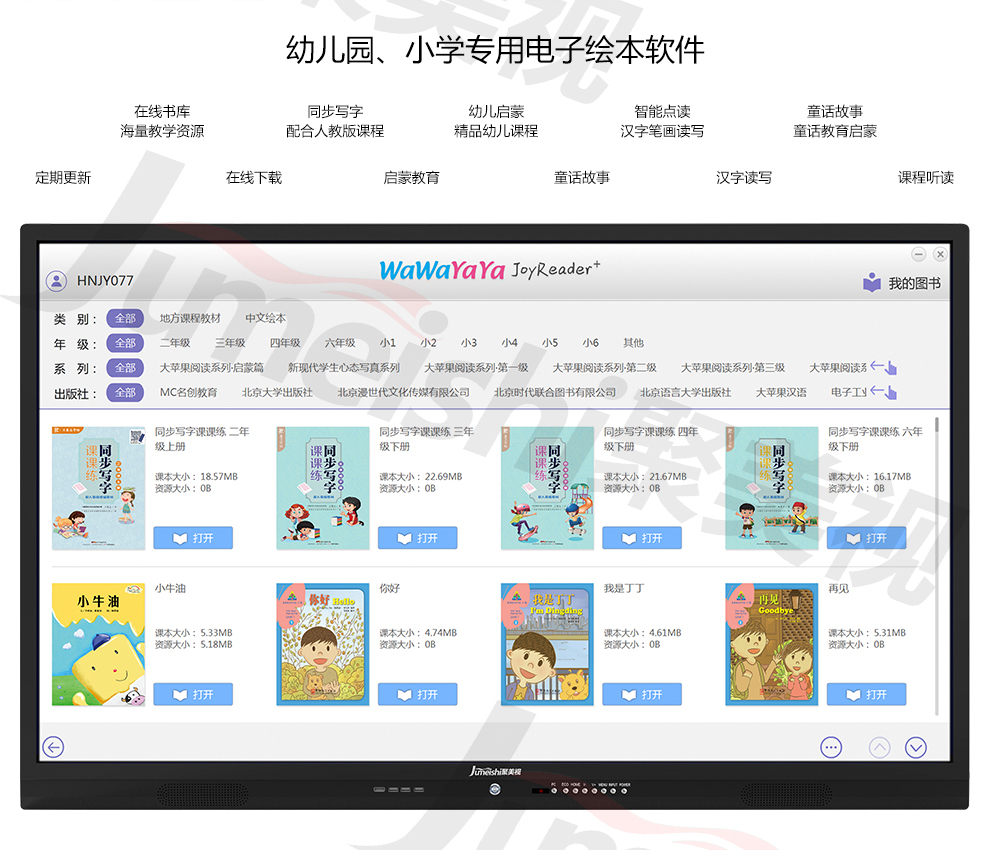Screen dimensions: 990x850
Task: Open the 我是丁丁 book with 打开 button
Action: [642, 695]
